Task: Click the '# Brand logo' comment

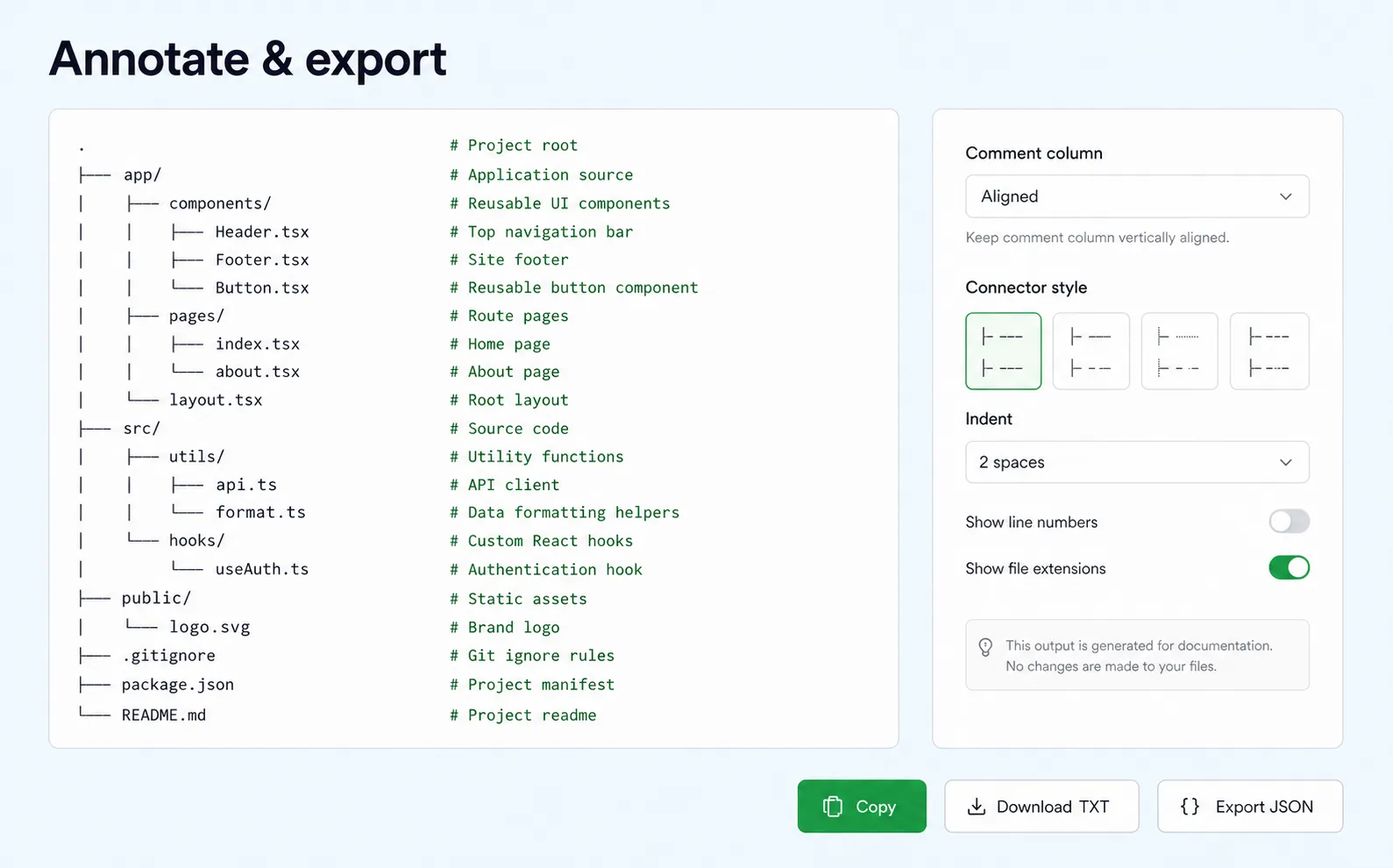Action: pos(504,627)
